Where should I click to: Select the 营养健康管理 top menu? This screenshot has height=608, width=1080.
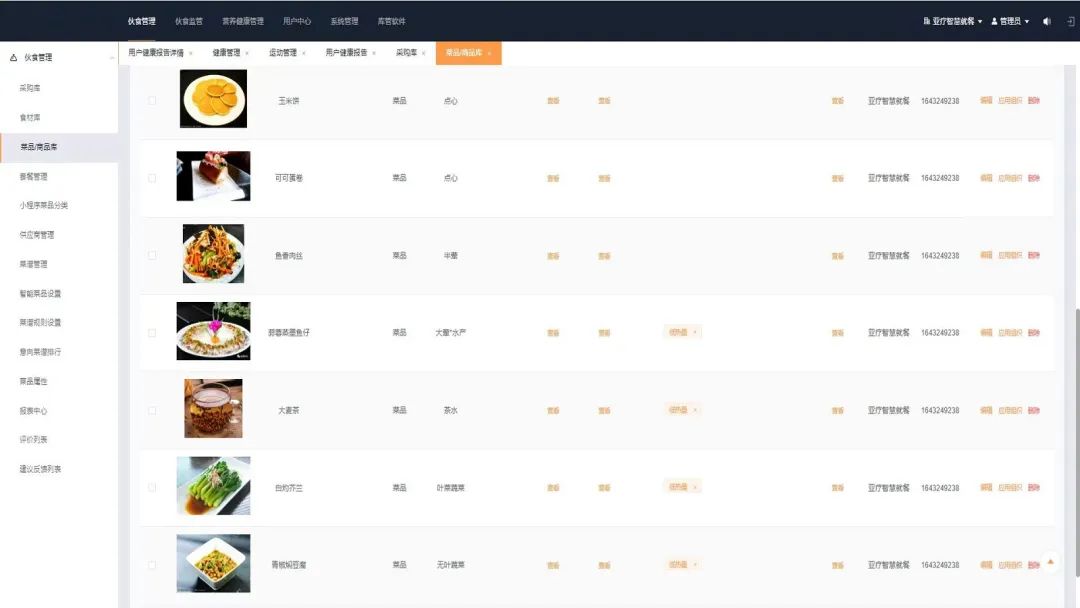[242, 21]
